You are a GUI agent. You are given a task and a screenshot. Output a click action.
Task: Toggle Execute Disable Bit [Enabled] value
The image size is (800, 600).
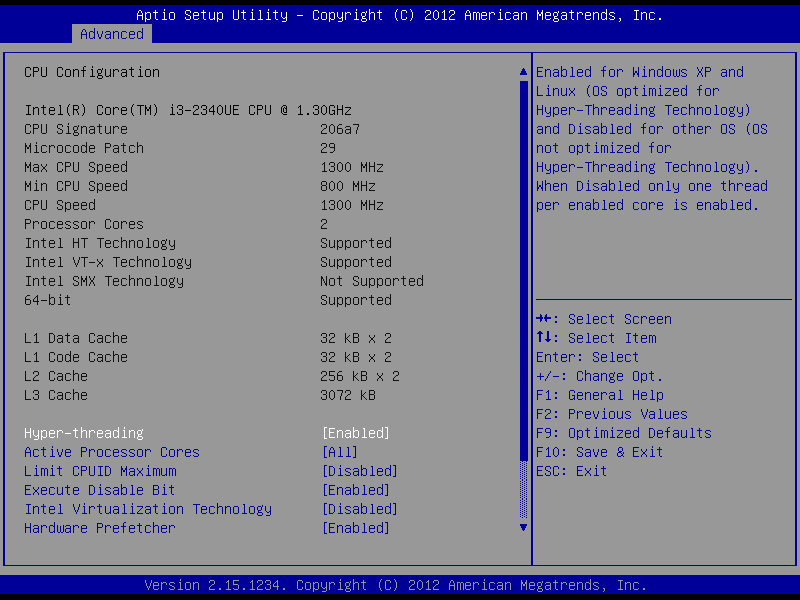(x=355, y=490)
